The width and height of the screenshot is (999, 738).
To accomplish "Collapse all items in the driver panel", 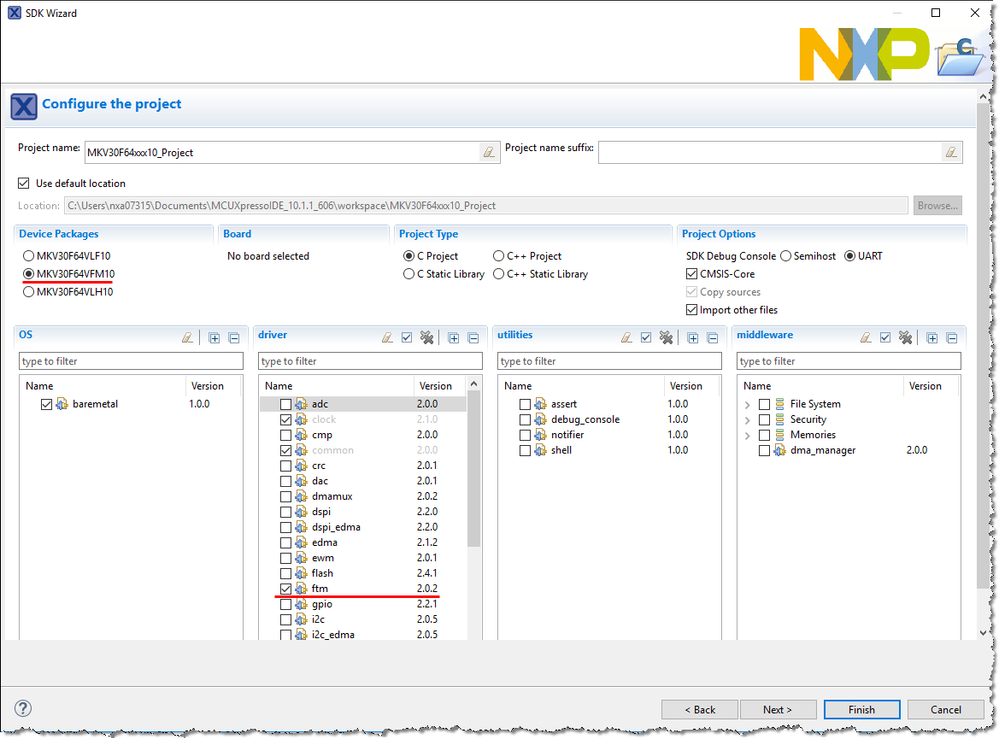I will [x=473, y=338].
